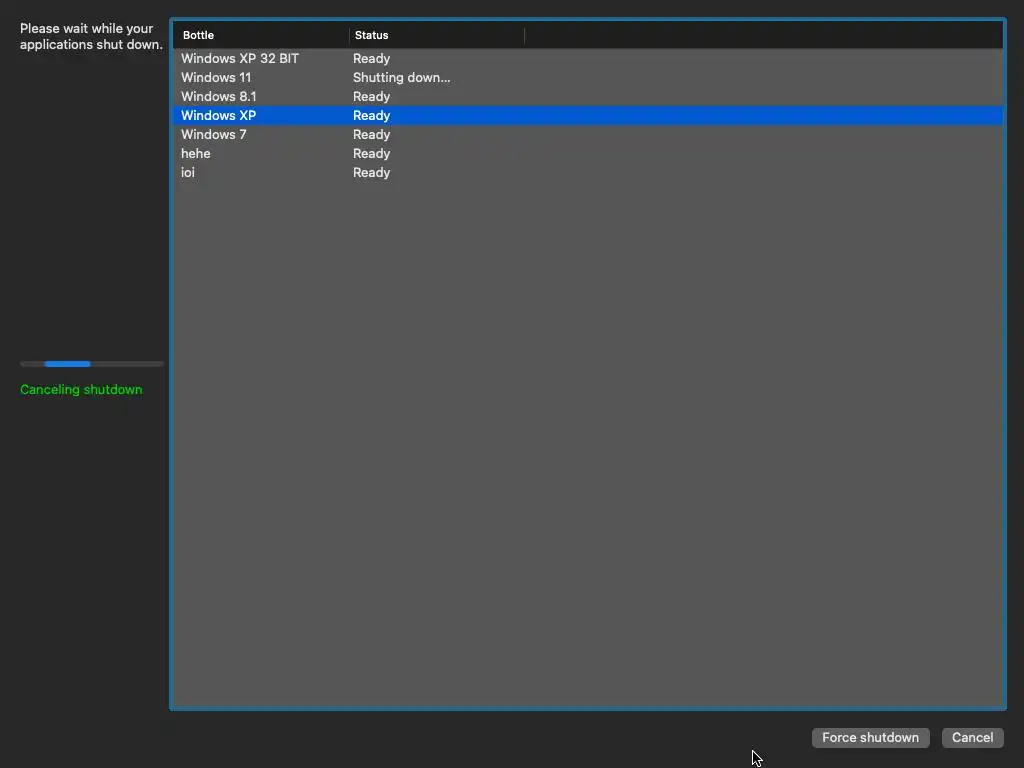Click Ready status of Windows 7
1024x768 pixels.
pos(371,134)
